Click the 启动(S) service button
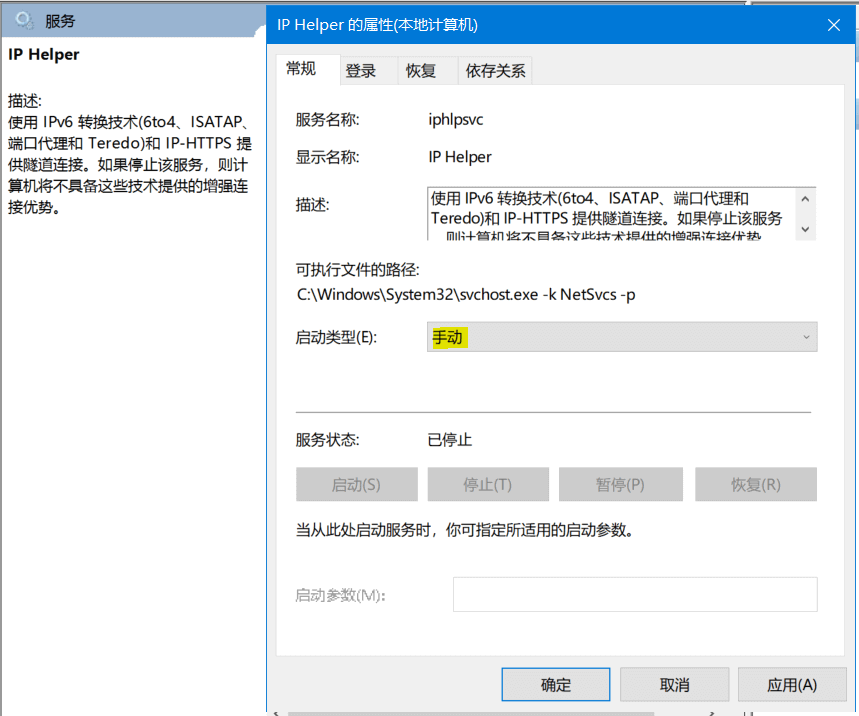Screen dimensions: 859x716 click(x=356, y=484)
